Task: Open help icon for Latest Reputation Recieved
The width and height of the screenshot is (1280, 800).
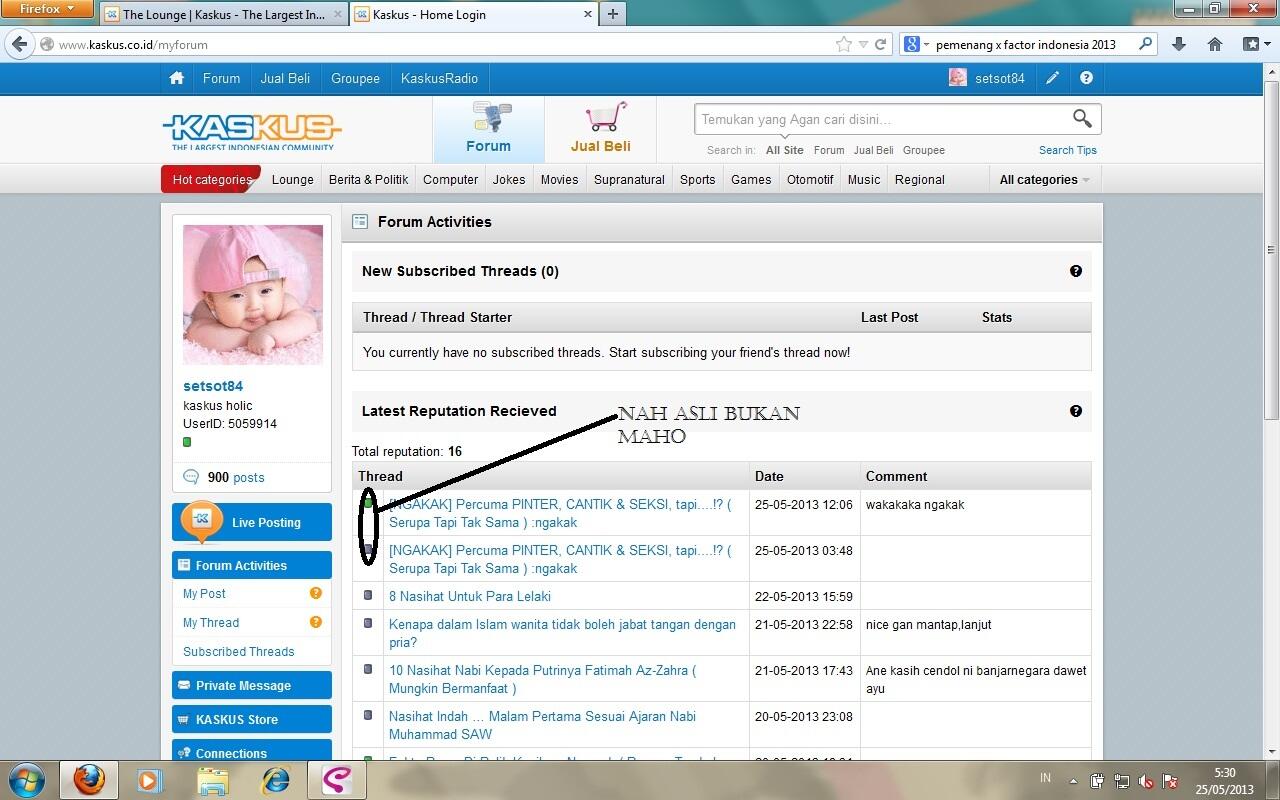Action: 1076,411
